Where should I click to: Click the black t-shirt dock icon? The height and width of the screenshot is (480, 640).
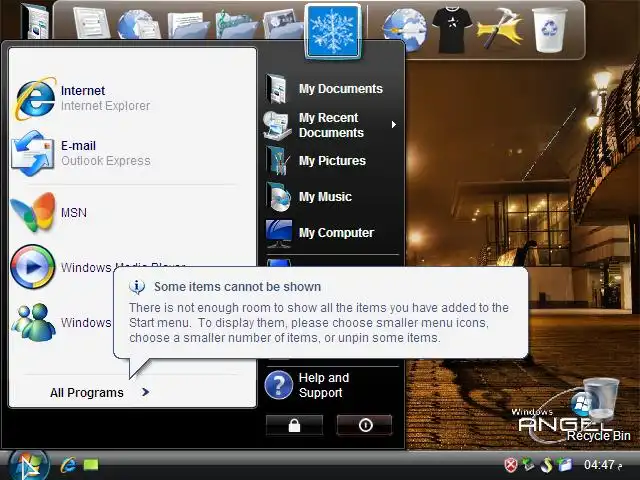tap(452, 30)
